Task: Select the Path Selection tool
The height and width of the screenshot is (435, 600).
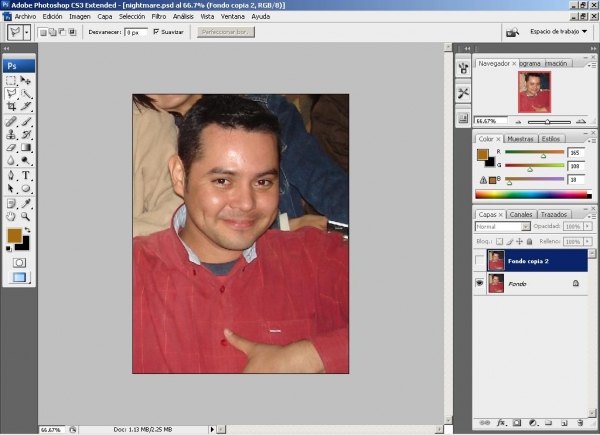Action: point(11,188)
